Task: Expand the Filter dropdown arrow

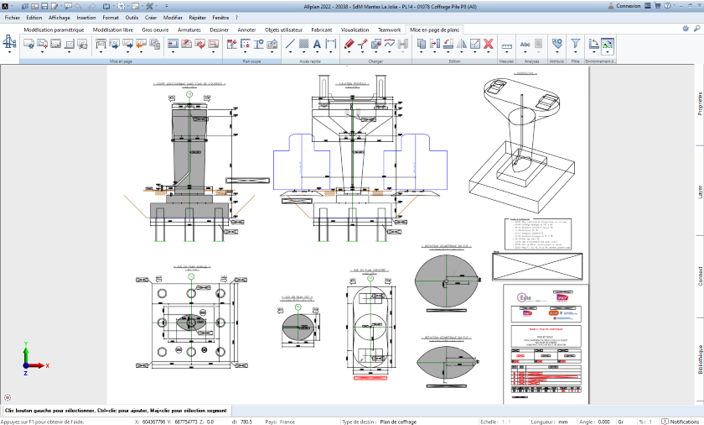Action: (575, 52)
